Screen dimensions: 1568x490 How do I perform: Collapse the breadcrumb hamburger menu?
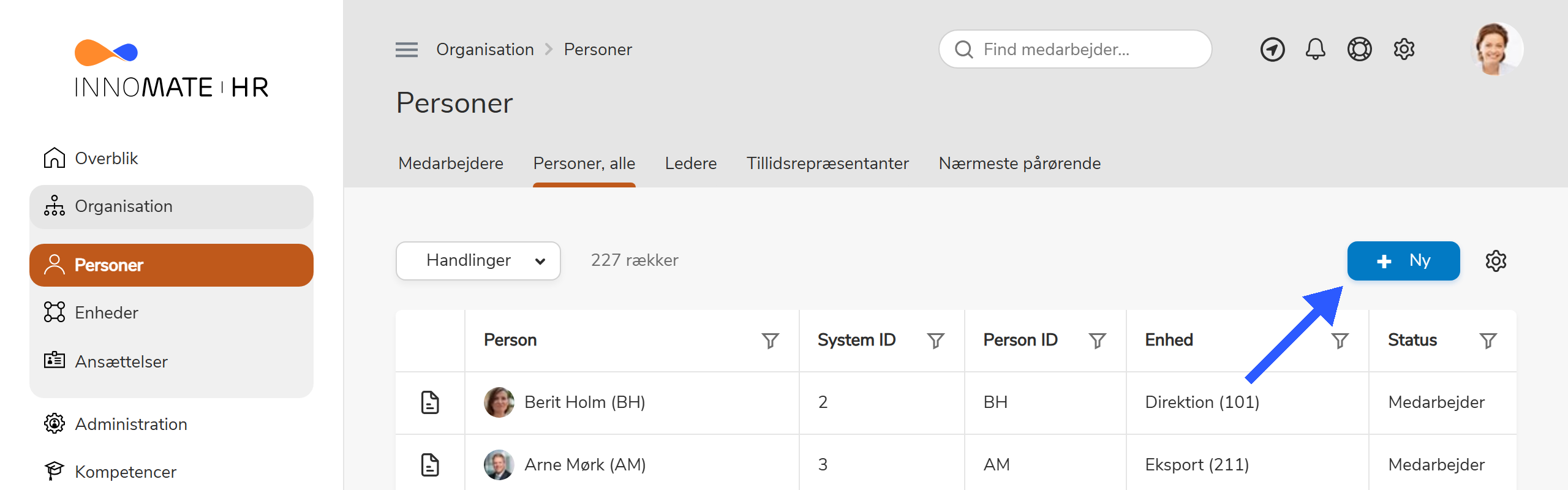[405, 50]
